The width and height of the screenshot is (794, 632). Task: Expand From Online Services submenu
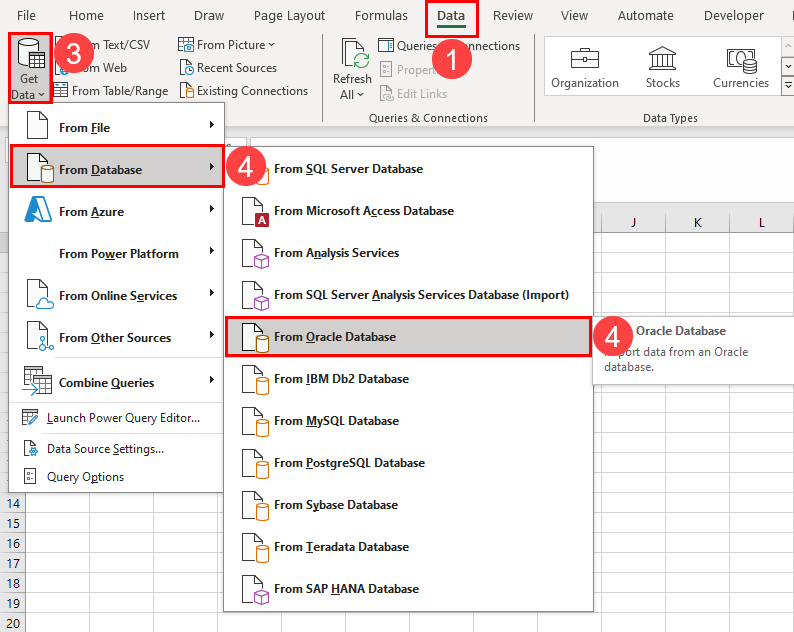pos(116,294)
